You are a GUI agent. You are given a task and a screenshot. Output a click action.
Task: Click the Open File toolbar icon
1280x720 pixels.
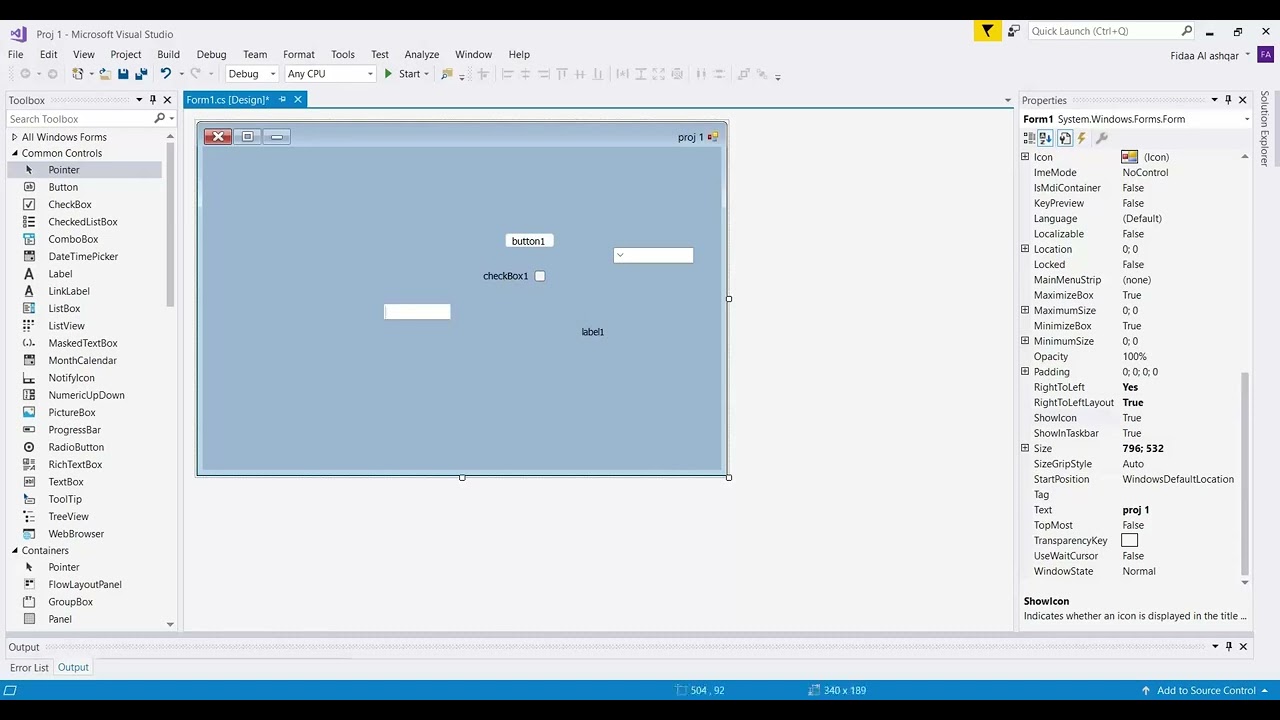[x=104, y=74]
